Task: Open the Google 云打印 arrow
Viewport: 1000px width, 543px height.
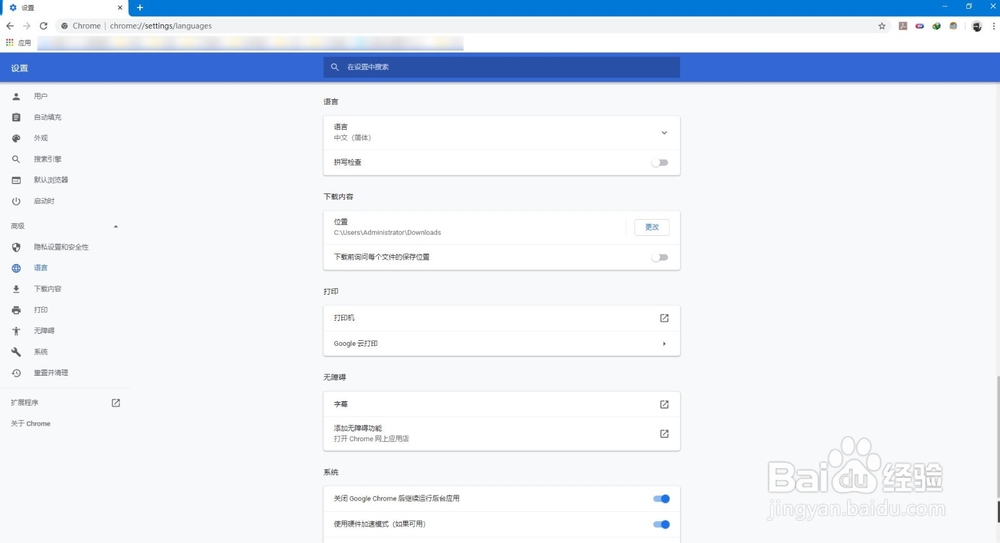Action: coord(664,343)
